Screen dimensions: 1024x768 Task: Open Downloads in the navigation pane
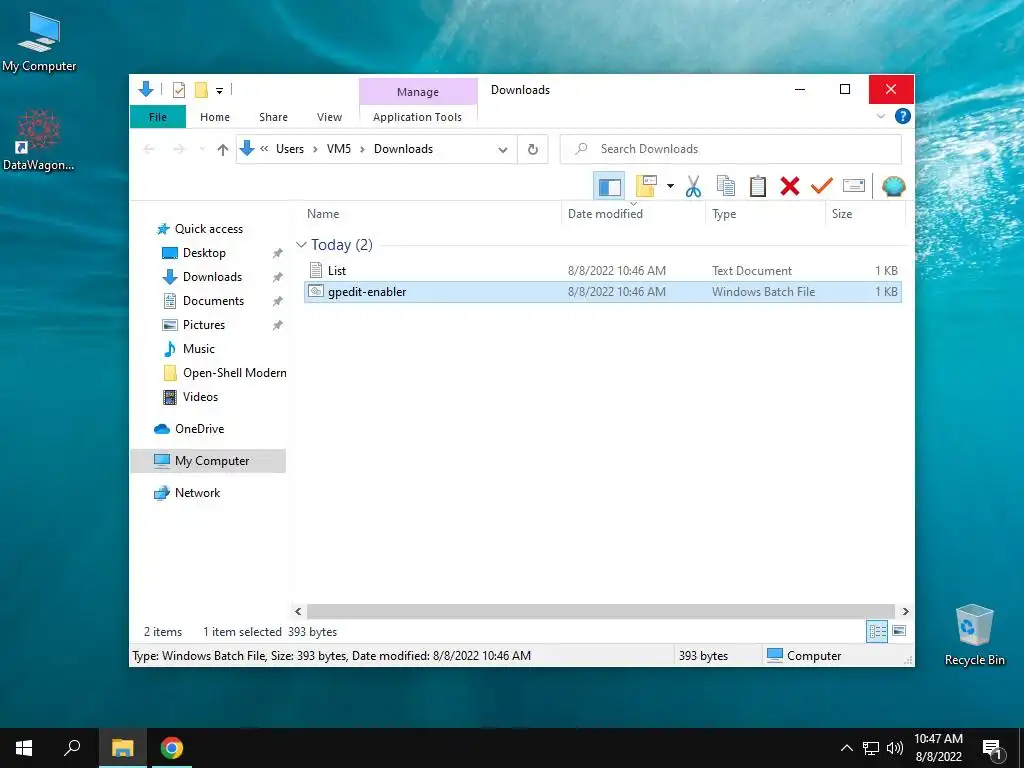pos(212,277)
